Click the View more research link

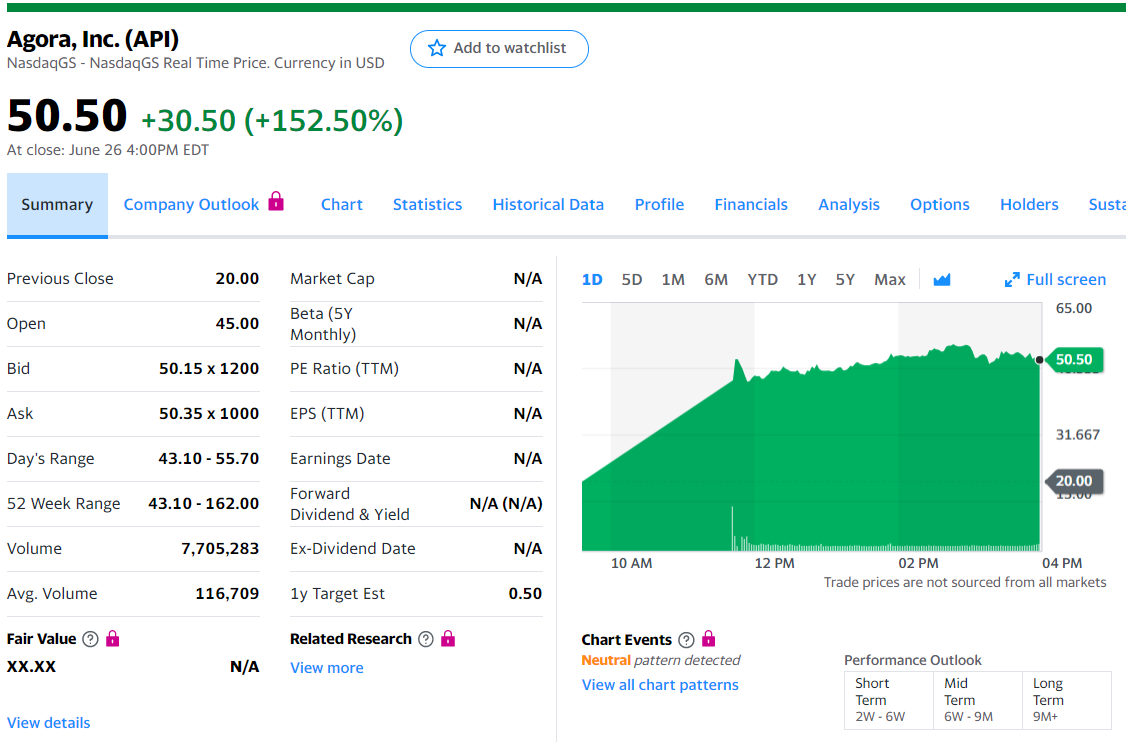coord(327,667)
